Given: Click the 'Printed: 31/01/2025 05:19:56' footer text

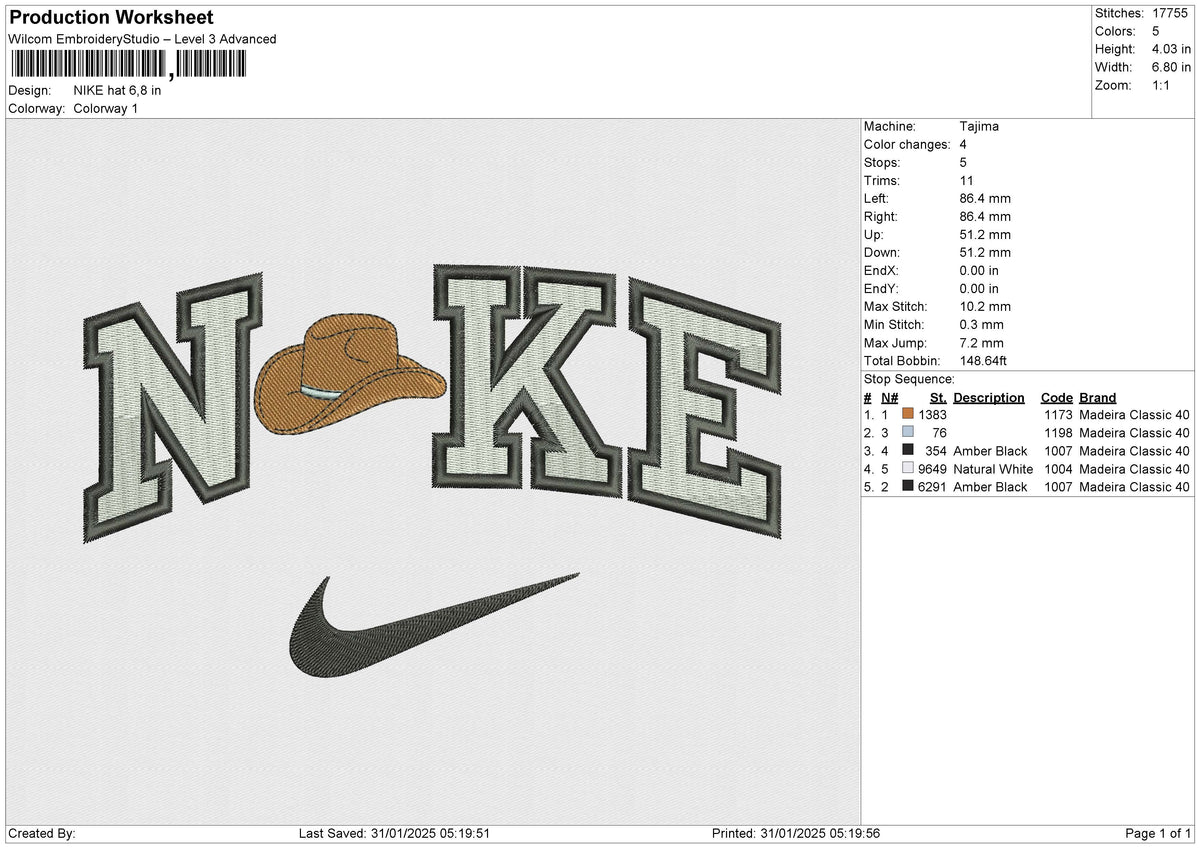Looking at the screenshot, I should point(796,833).
